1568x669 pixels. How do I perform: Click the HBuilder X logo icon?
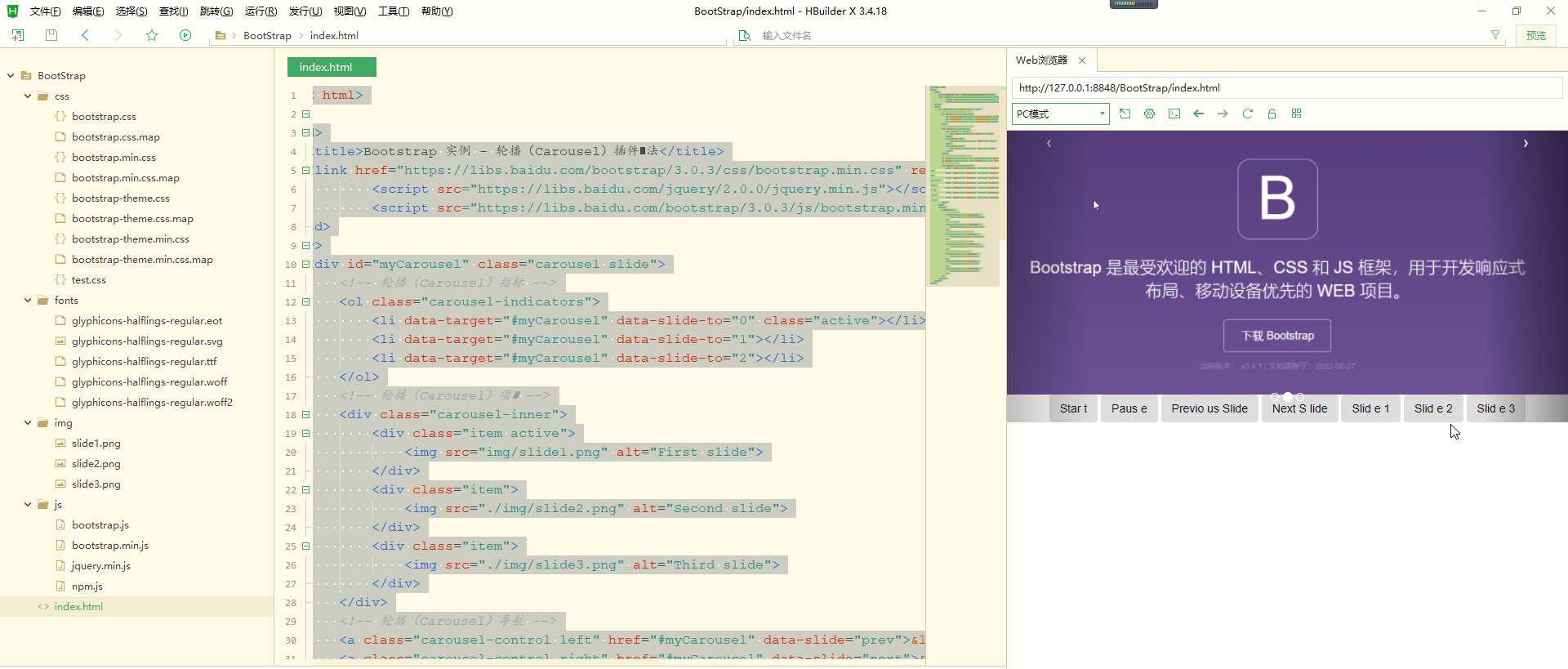click(12, 11)
